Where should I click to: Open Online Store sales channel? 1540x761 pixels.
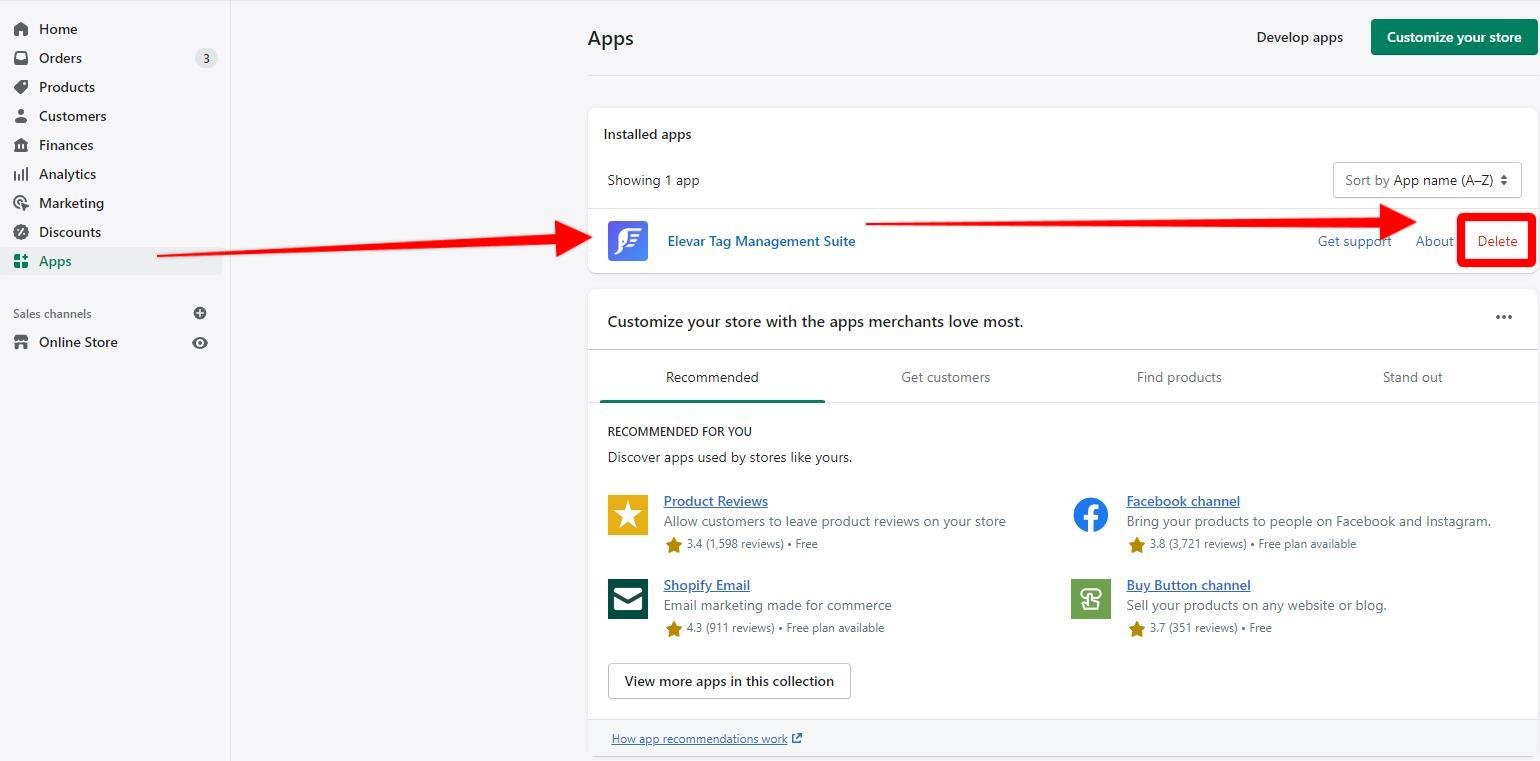coord(78,342)
